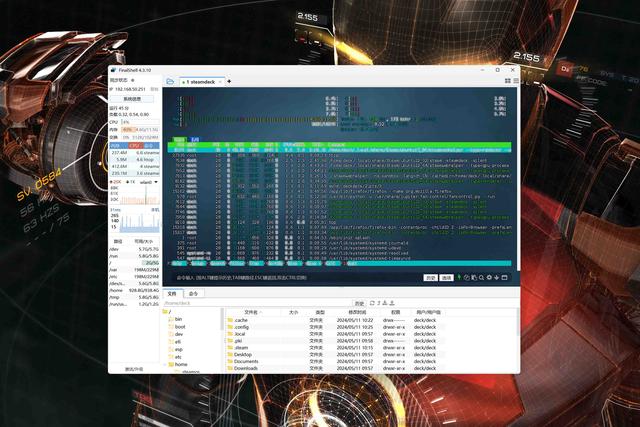Click the search icon in terminal toolbar
The width and height of the screenshot is (640, 427).
tap(481, 278)
